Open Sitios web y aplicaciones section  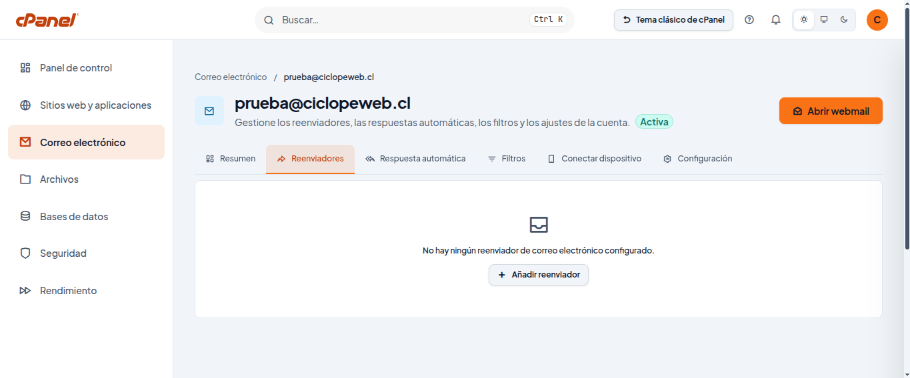coord(86,105)
